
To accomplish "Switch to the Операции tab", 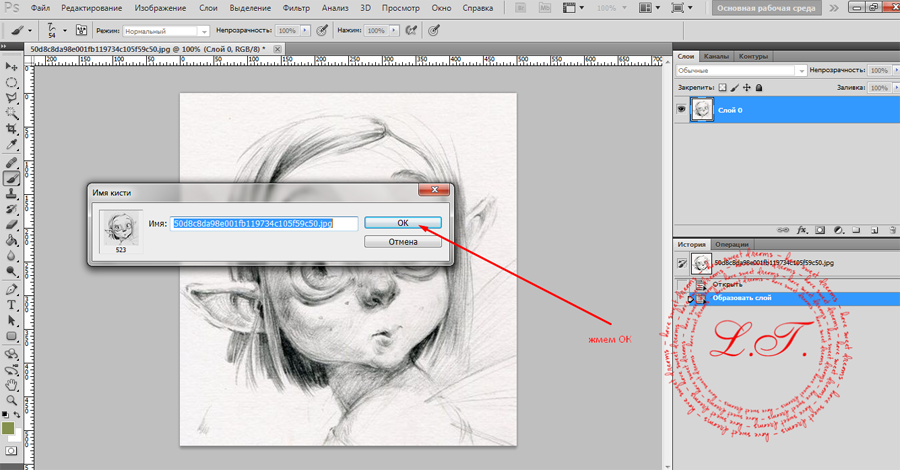I will [x=732, y=244].
